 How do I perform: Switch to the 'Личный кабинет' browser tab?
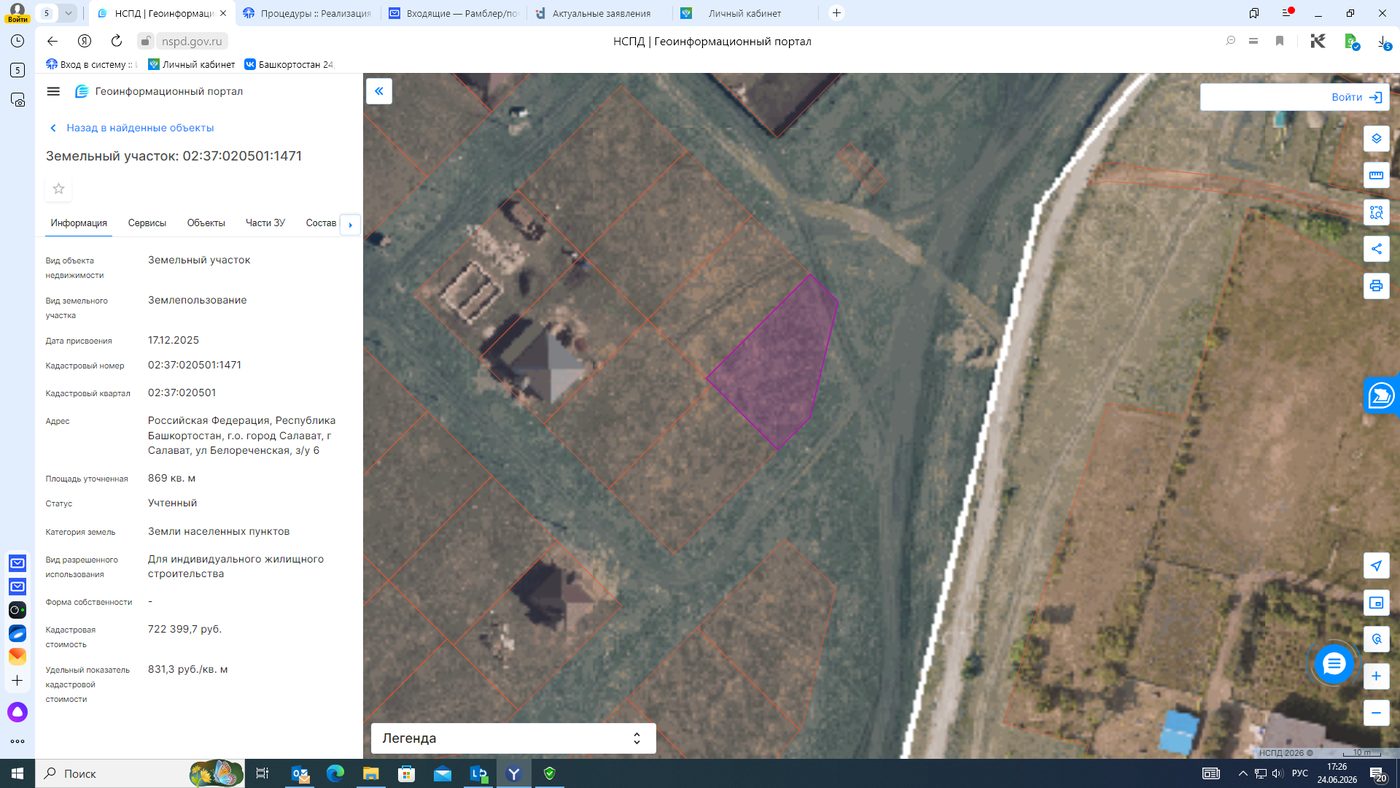point(745,13)
